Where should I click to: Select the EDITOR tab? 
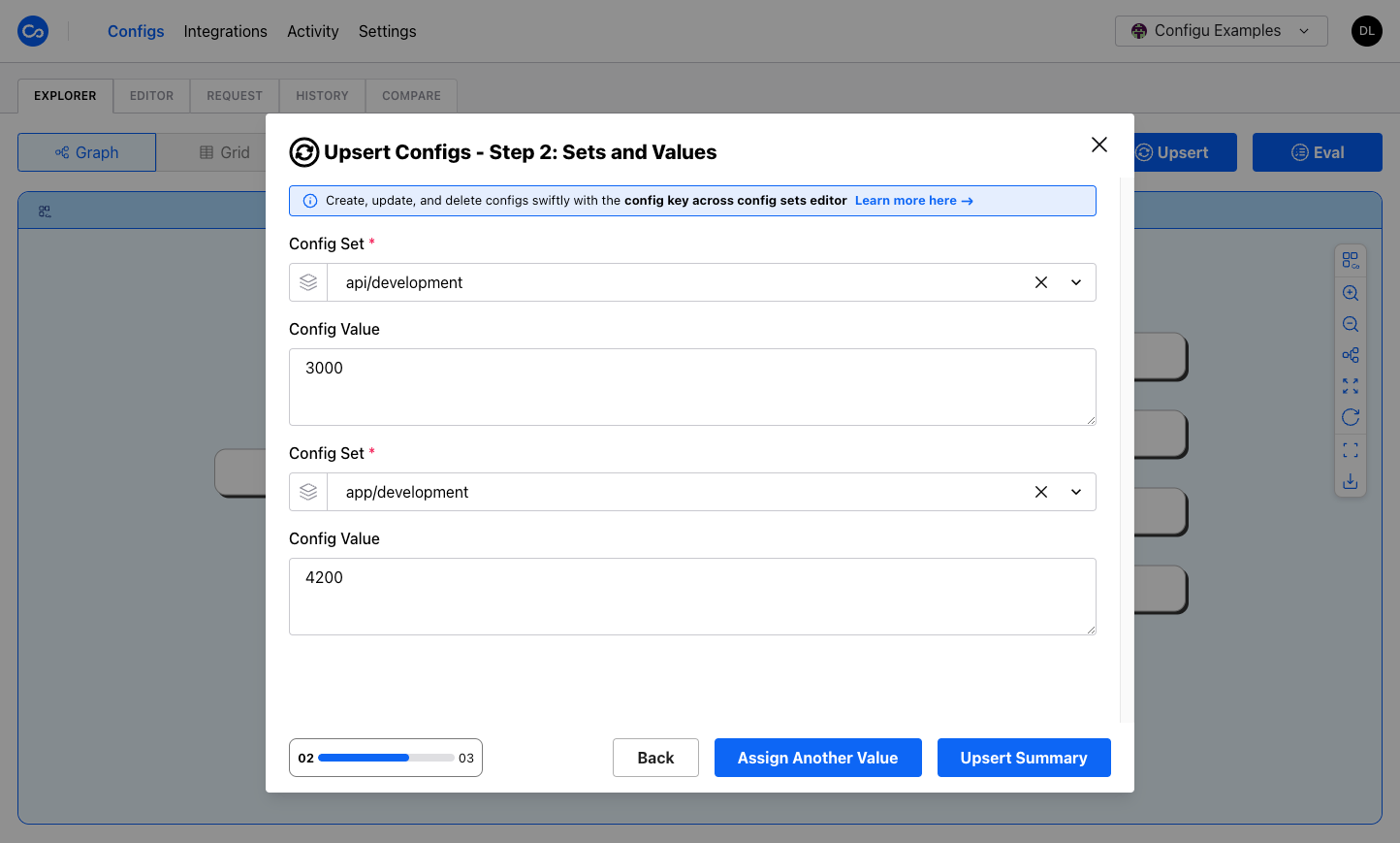[152, 96]
